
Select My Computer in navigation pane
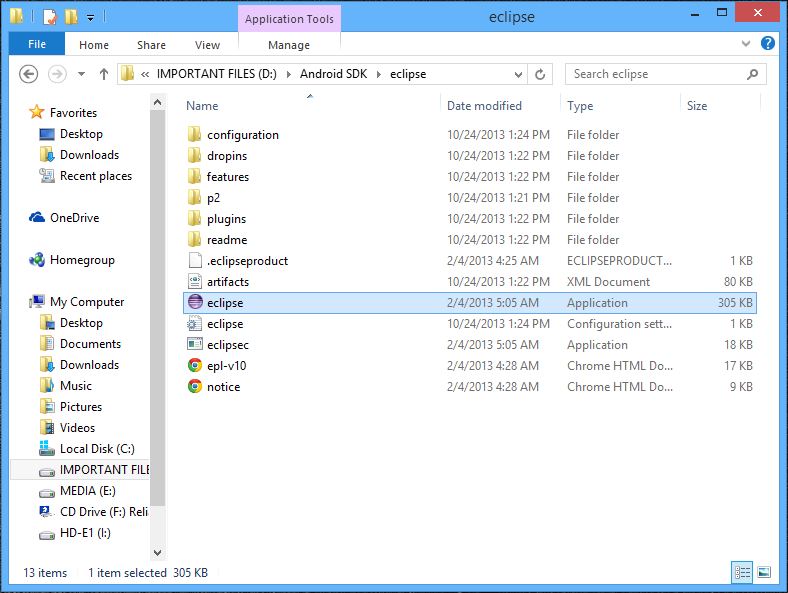(87, 302)
